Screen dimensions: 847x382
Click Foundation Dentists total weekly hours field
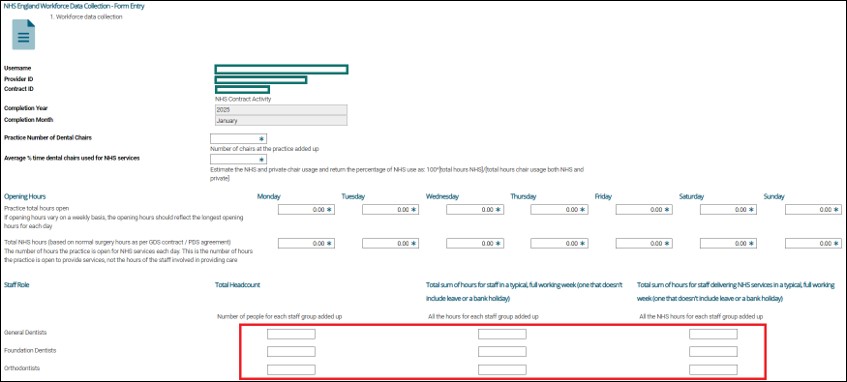pos(502,352)
